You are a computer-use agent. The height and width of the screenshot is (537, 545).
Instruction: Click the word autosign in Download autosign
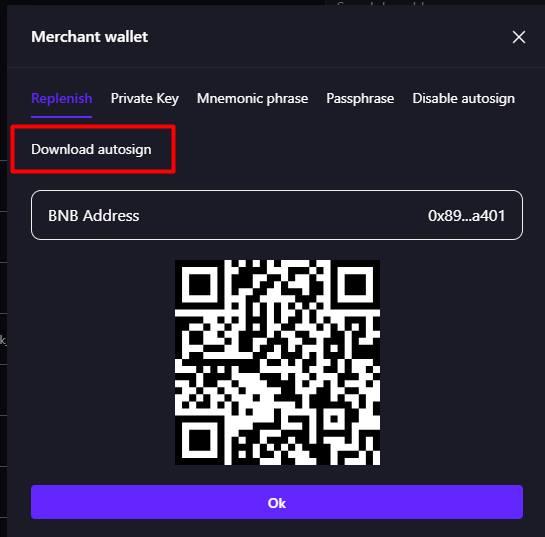coord(124,150)
